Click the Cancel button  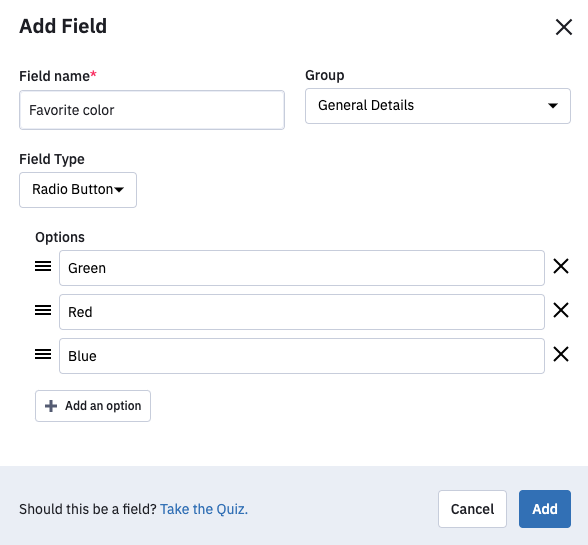pos(472,509)
